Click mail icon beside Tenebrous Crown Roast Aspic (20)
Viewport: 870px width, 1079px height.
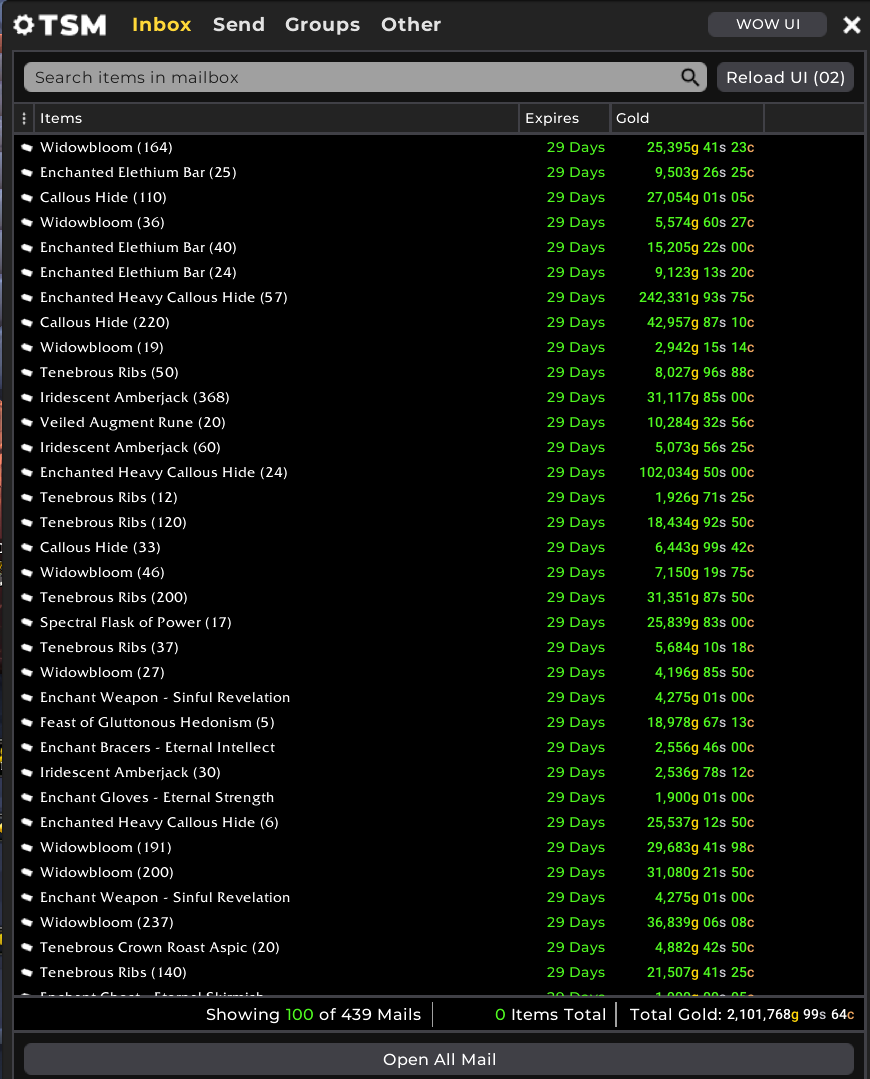coord(27,948)
